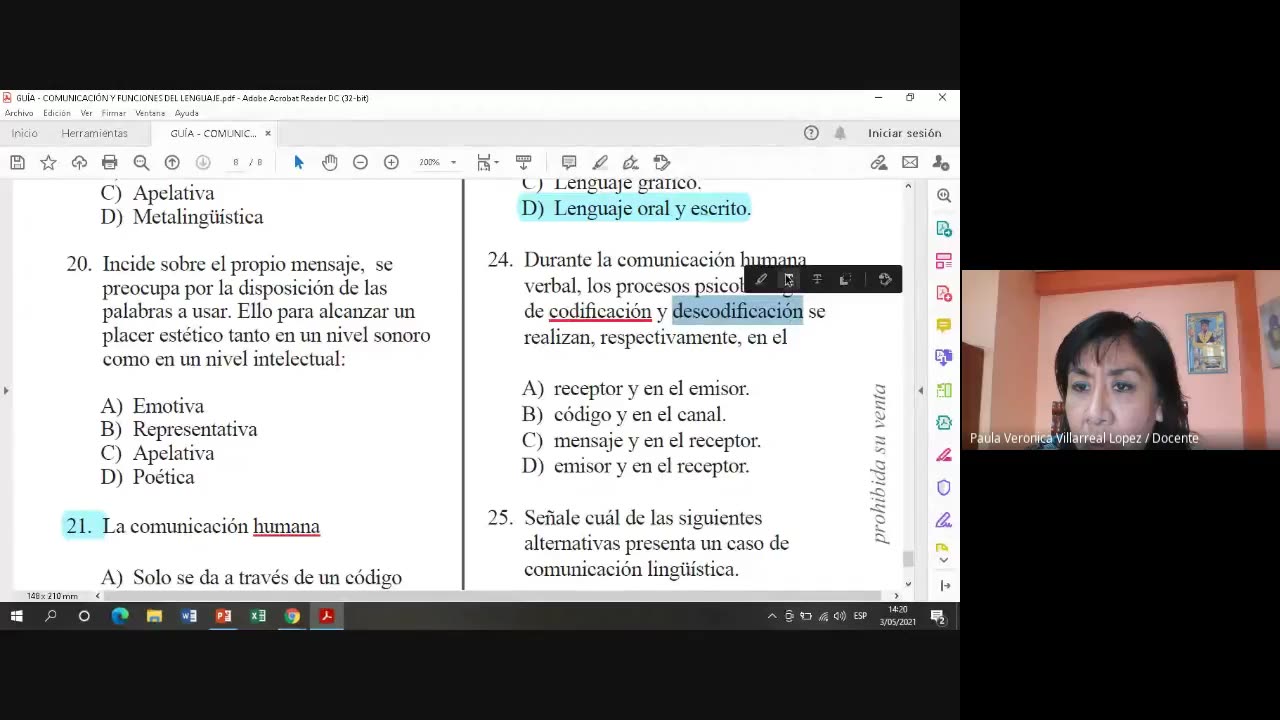Open the Firmar menu
This screenshot has height=720, width=1280.
[x=114, y=113]
